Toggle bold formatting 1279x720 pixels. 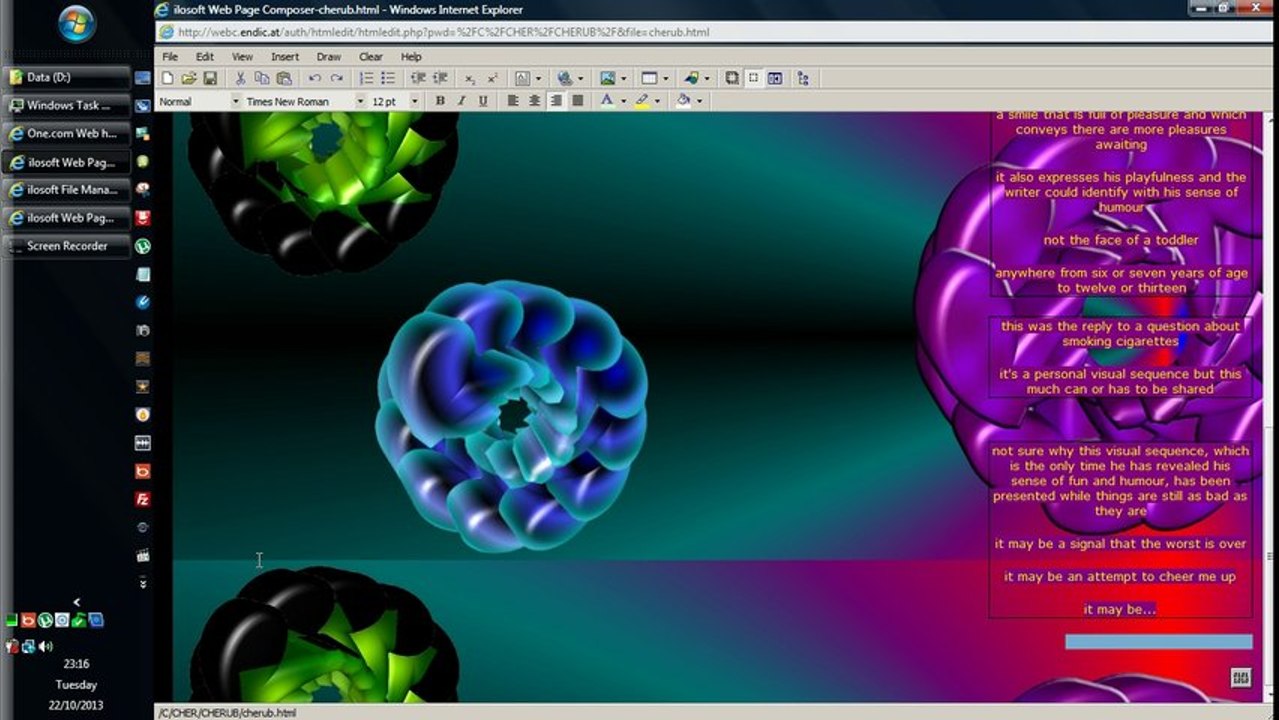coord(440,101)
